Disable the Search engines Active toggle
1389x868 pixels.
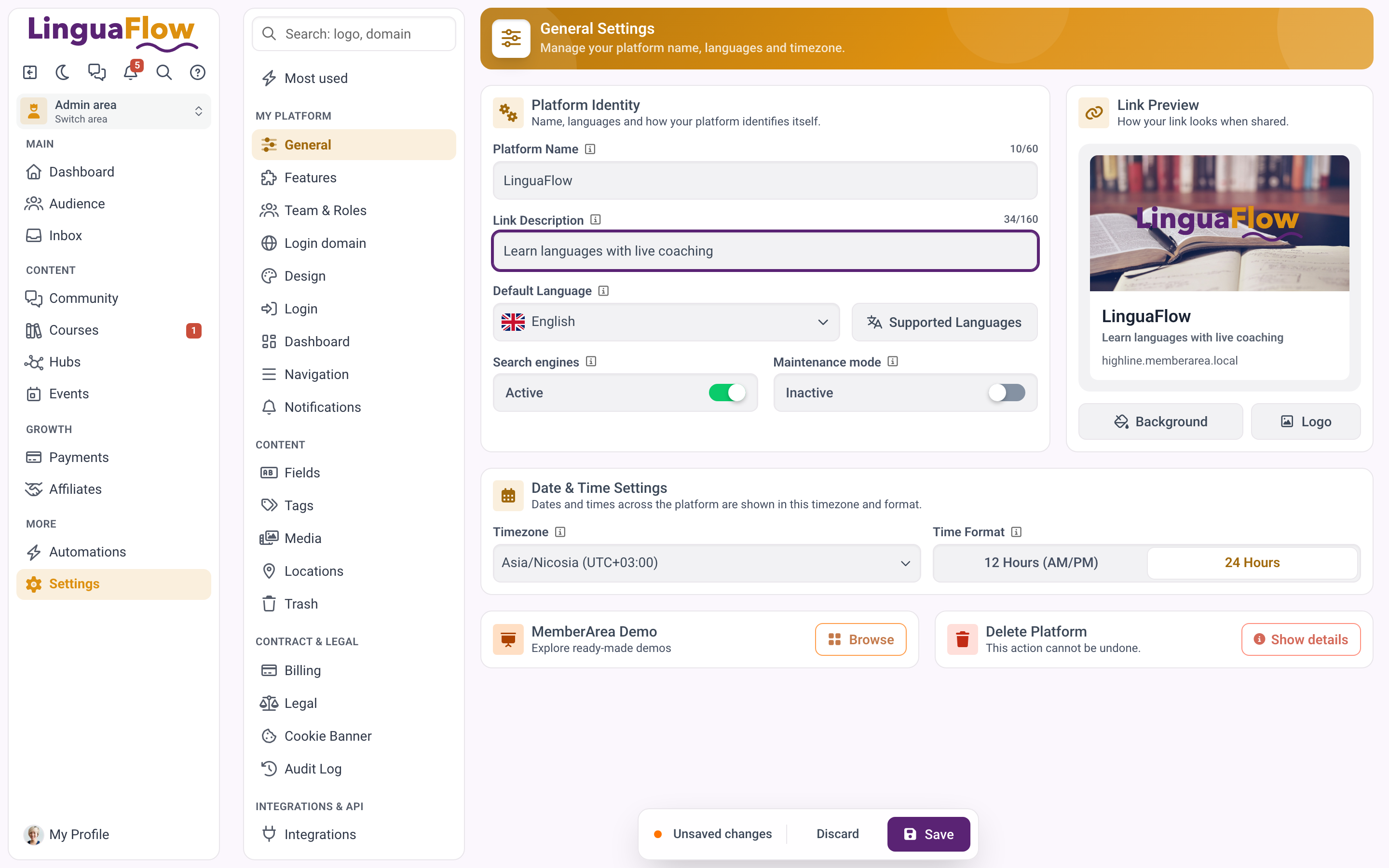click(x=727, y=393)
